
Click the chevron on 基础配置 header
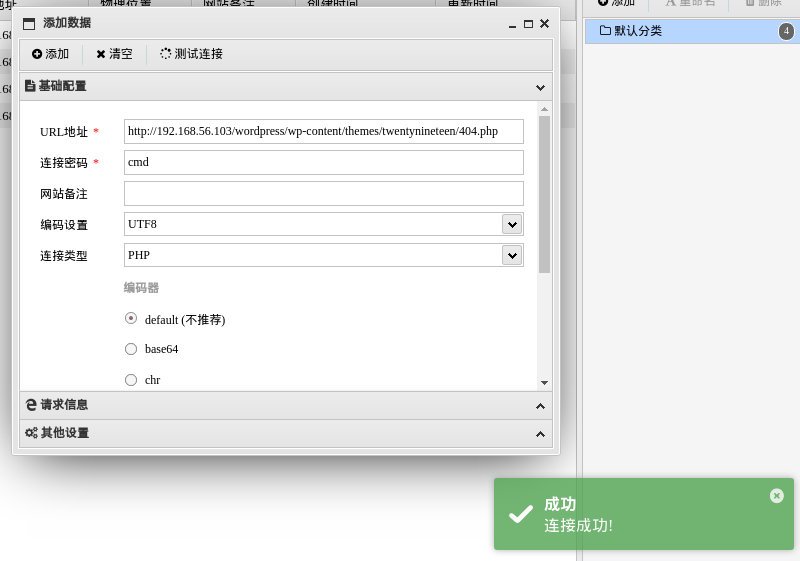[x=540, y=87]
